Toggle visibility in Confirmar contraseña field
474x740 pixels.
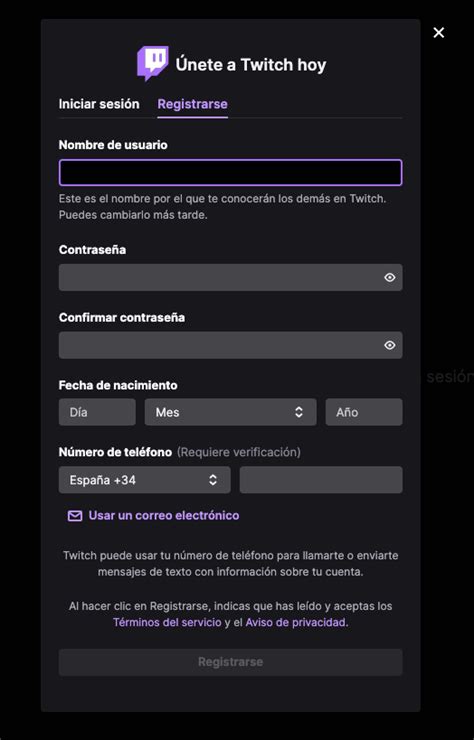tap(389, 345)
